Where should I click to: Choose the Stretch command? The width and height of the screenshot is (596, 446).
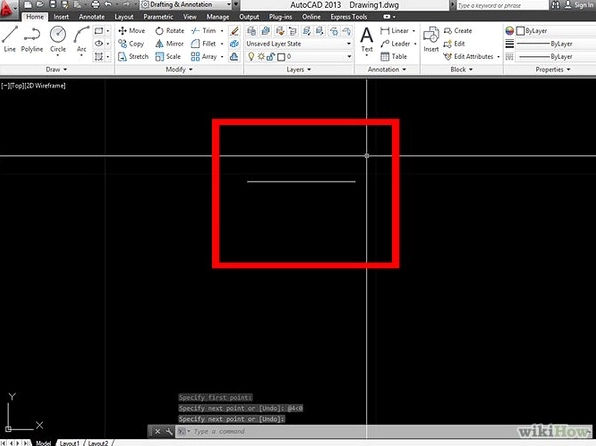(x=133, y=57)
